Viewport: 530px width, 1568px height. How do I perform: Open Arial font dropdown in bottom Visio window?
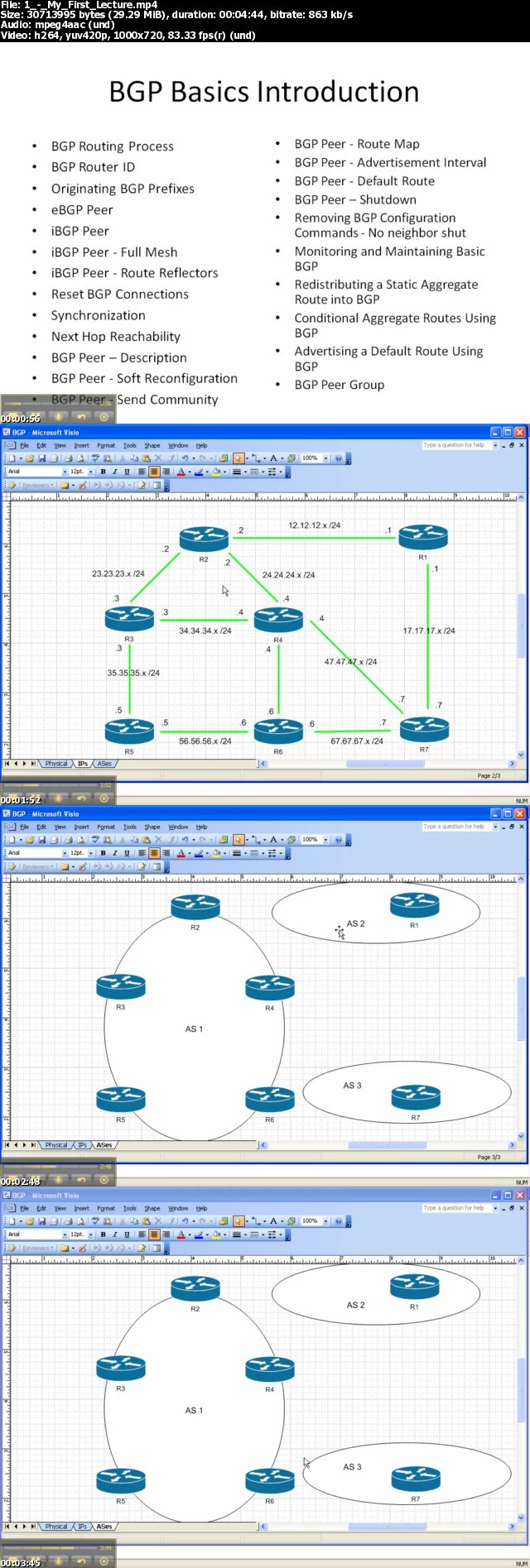(x=65, y=1235)
